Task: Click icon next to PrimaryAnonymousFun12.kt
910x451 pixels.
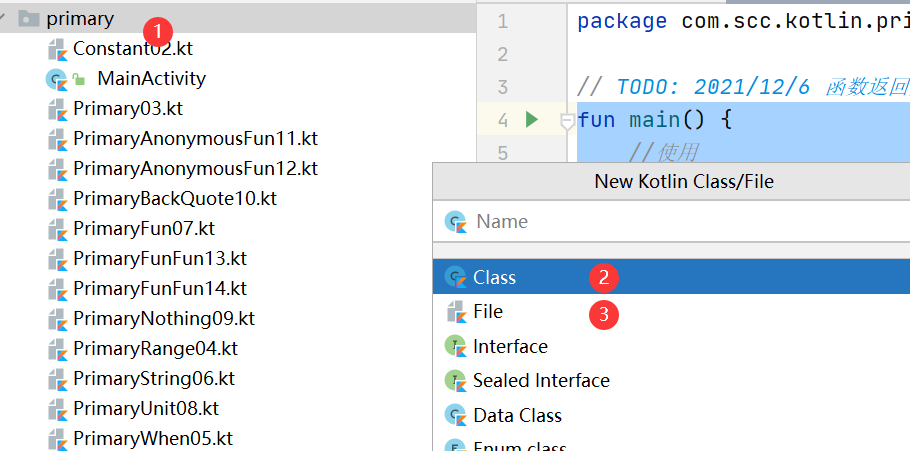Action: pos(56,169)
